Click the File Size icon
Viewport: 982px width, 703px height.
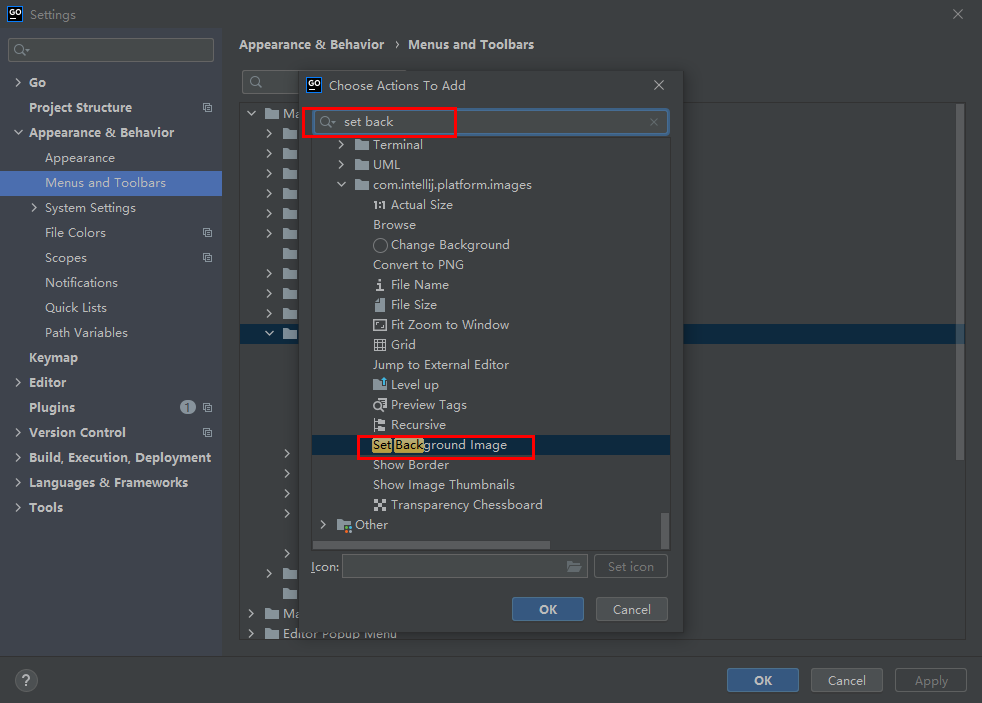point(380,305)
